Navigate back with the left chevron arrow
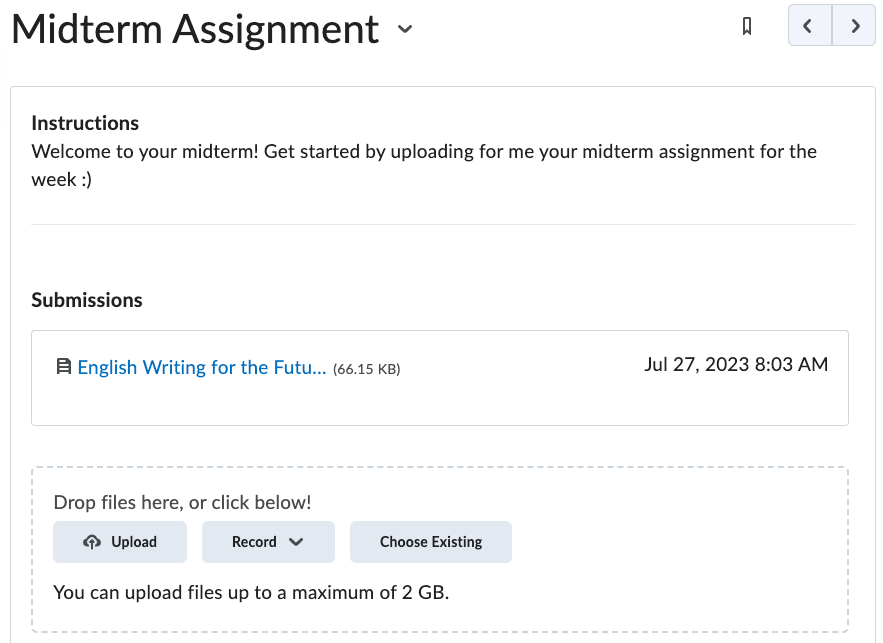Image resolution: width=883 pixels, height=643 pixels. 809,26
